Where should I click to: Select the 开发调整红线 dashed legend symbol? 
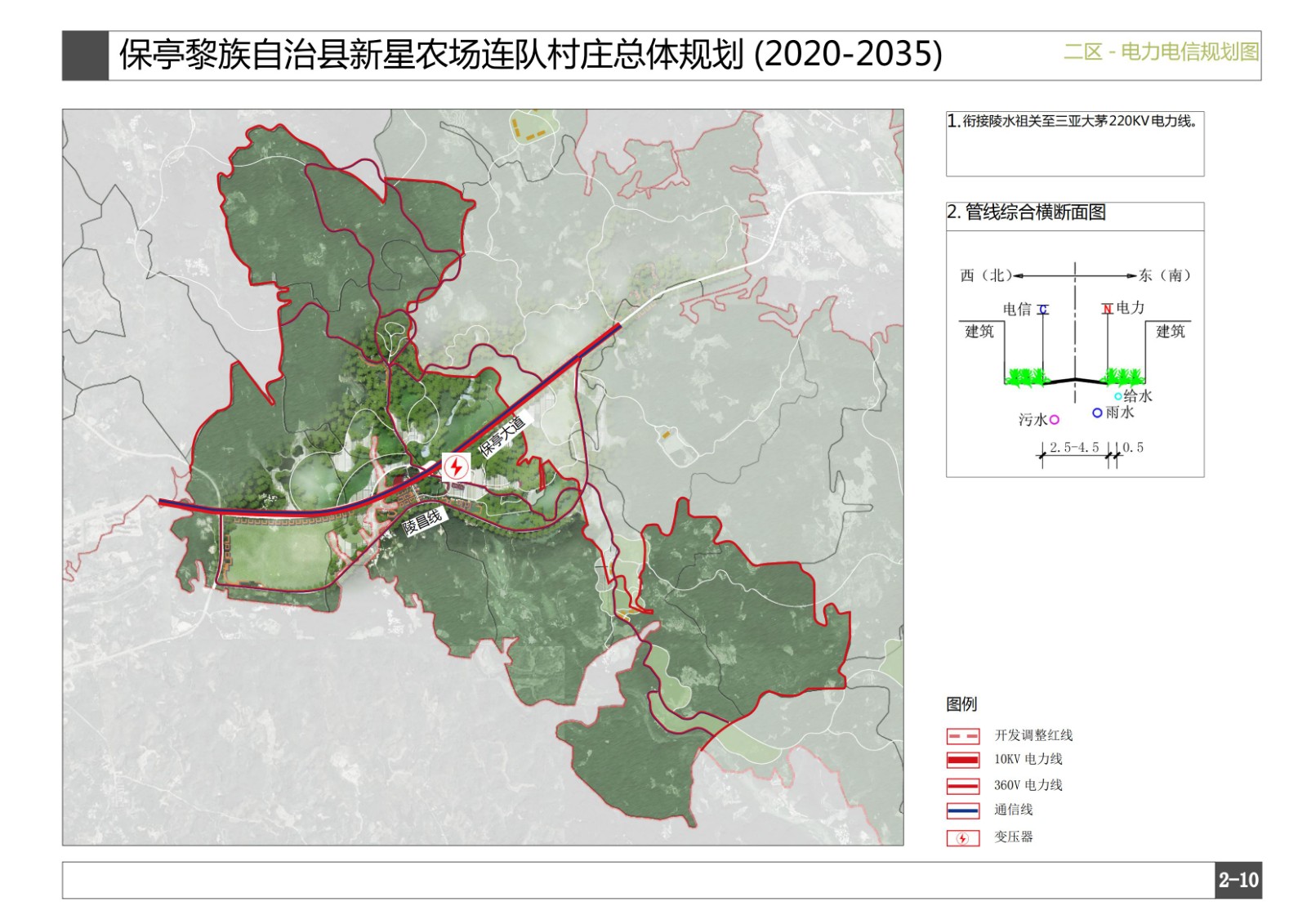pos(962,736)
